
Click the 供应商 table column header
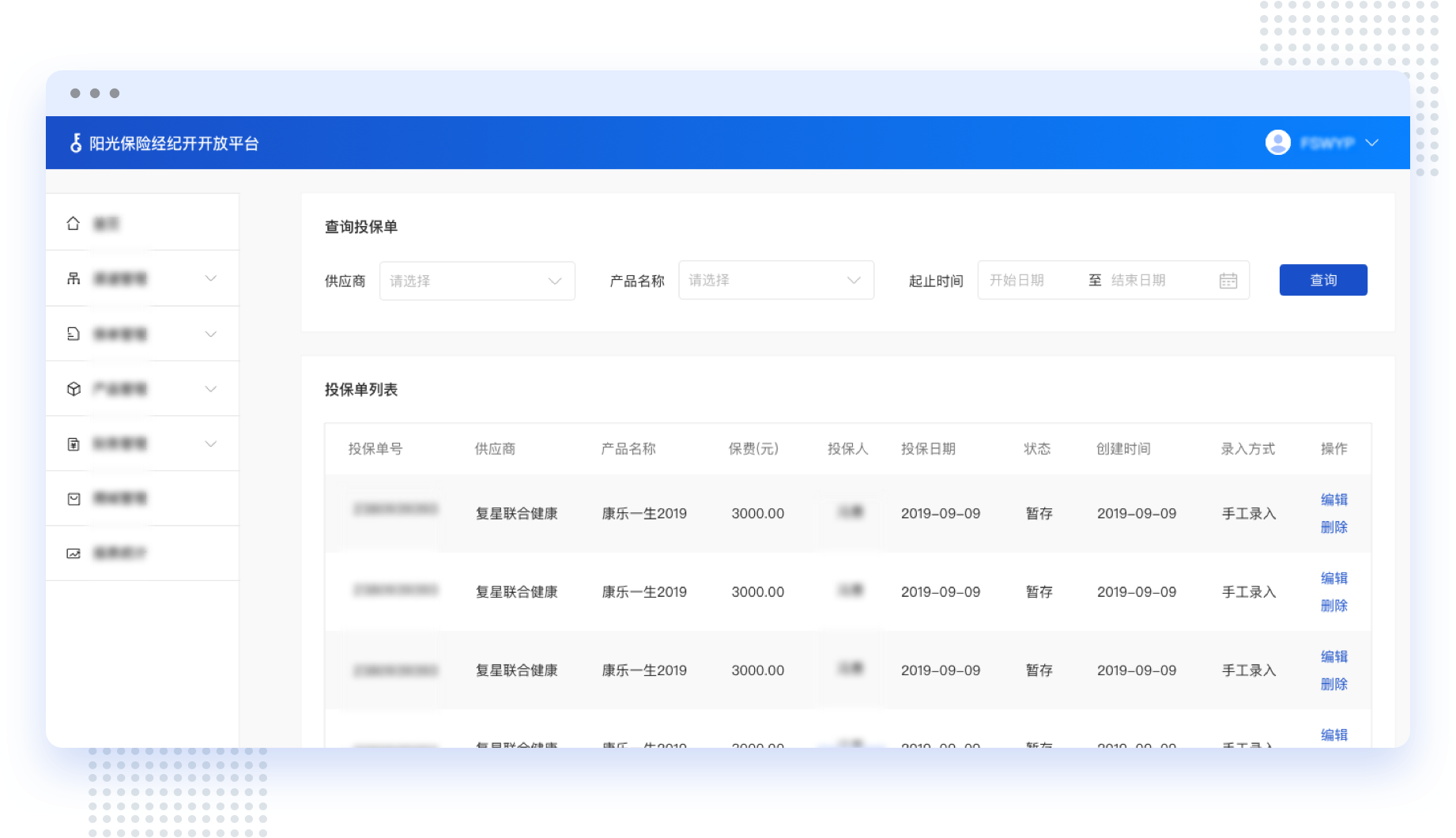[x=495, y=449]
